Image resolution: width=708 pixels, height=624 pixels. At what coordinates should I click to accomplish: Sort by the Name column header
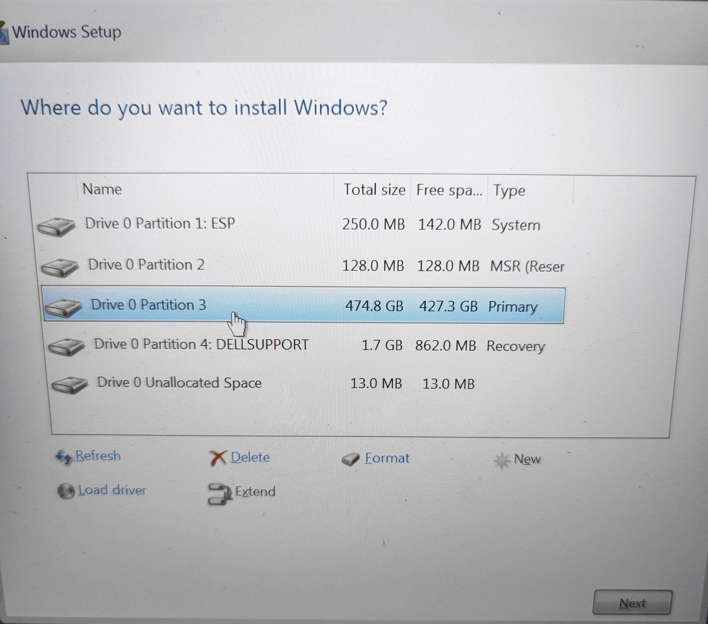pyautogui.click(x=102, y=189)
